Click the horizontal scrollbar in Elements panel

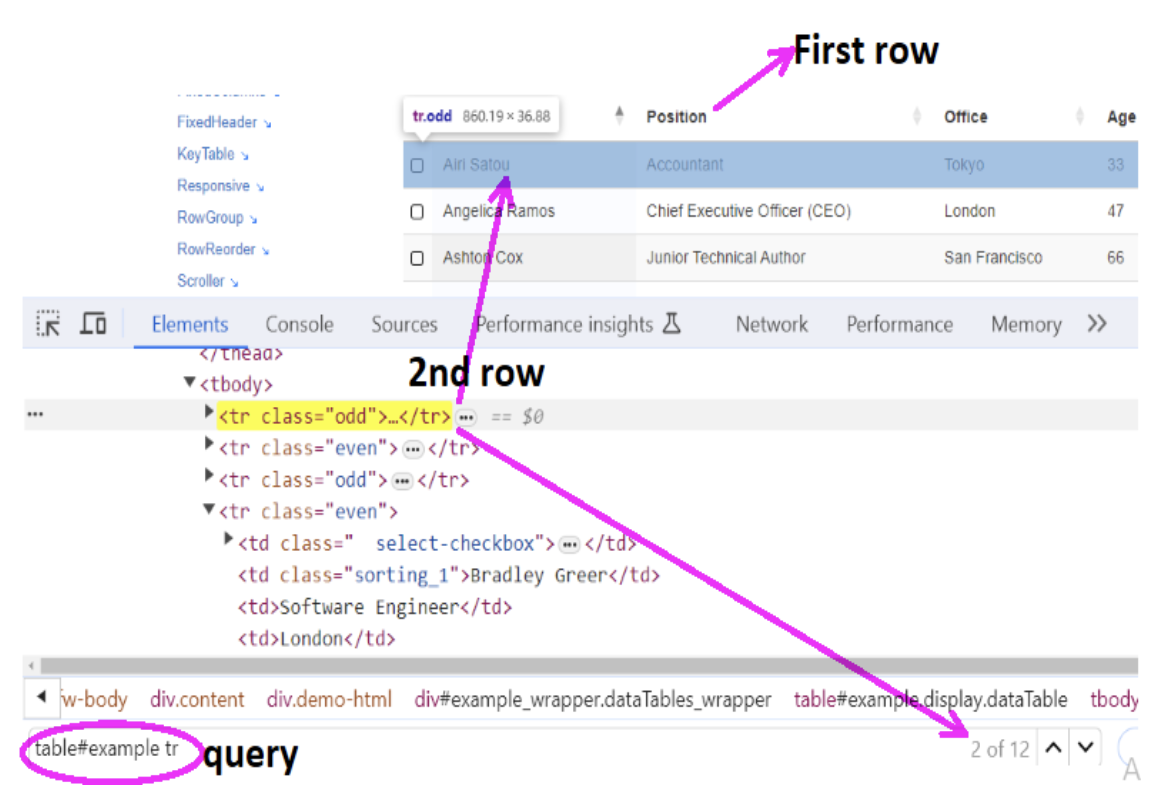(x=580, y=665)
